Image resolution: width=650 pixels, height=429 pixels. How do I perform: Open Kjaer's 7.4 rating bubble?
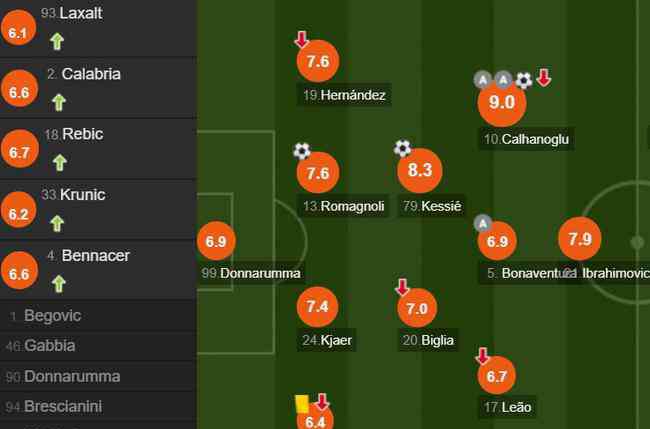pyautogui.click(x=318, y=307)
